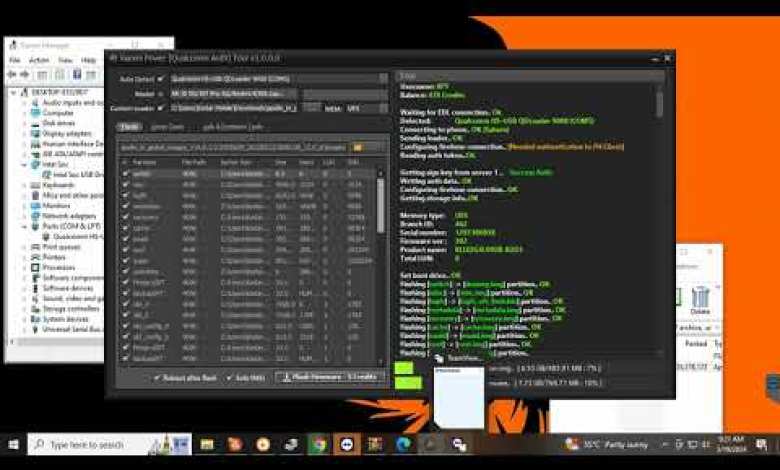Screen dimensions: 780x470
Task: Toggle the Custom Loader checkbox
Action: click(161, 108)
